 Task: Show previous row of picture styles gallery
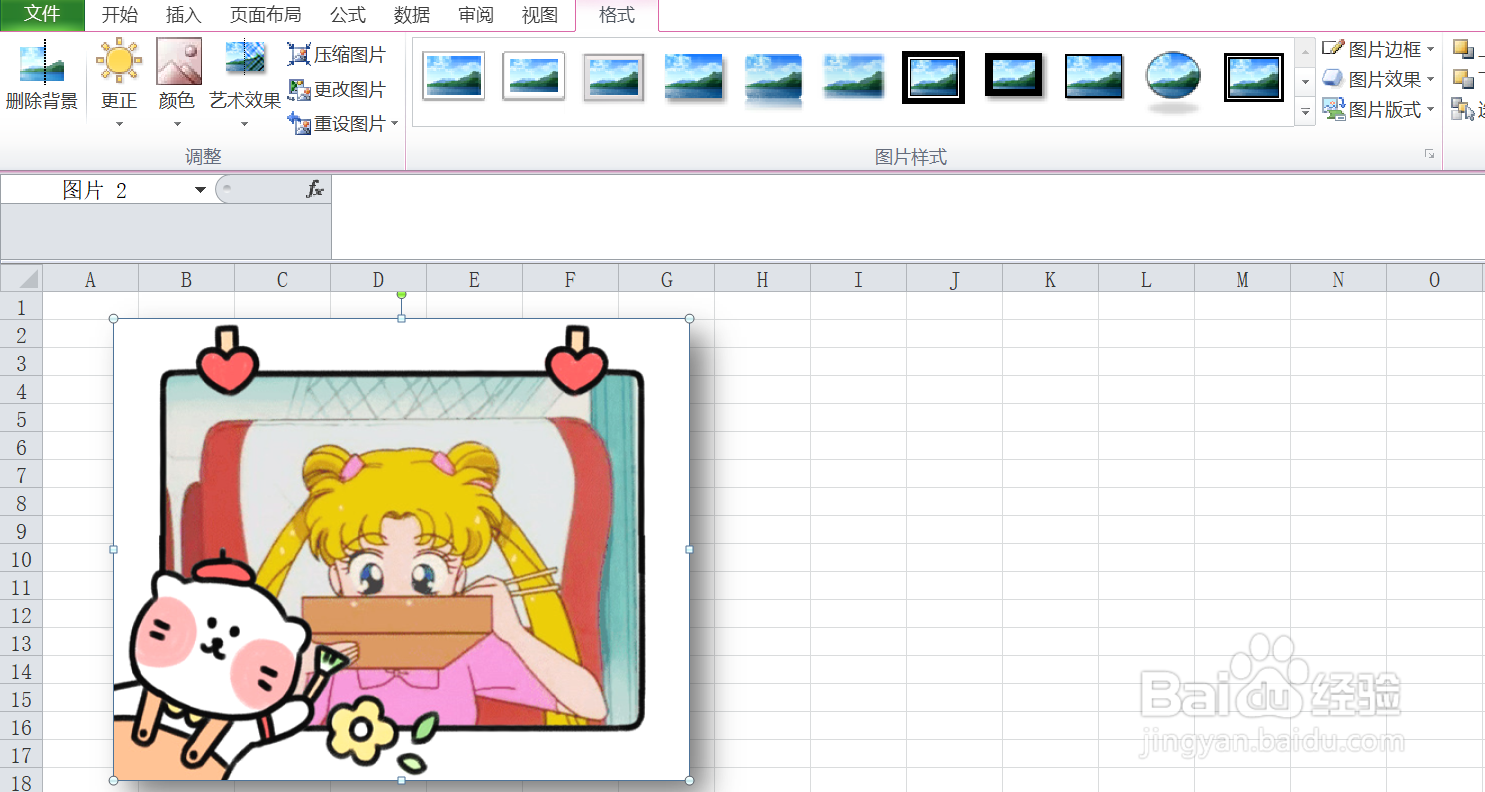[1305, 52]
